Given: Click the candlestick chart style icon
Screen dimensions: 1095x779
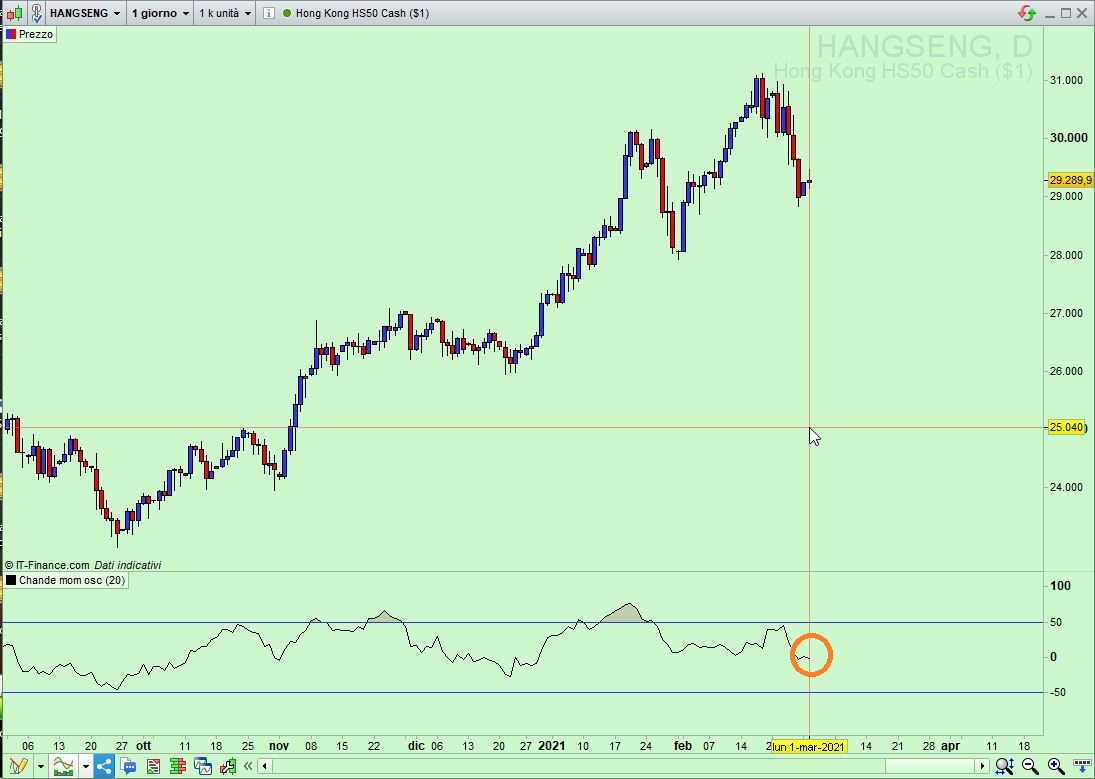Looking at the screenshot, I should pos(14,13).
